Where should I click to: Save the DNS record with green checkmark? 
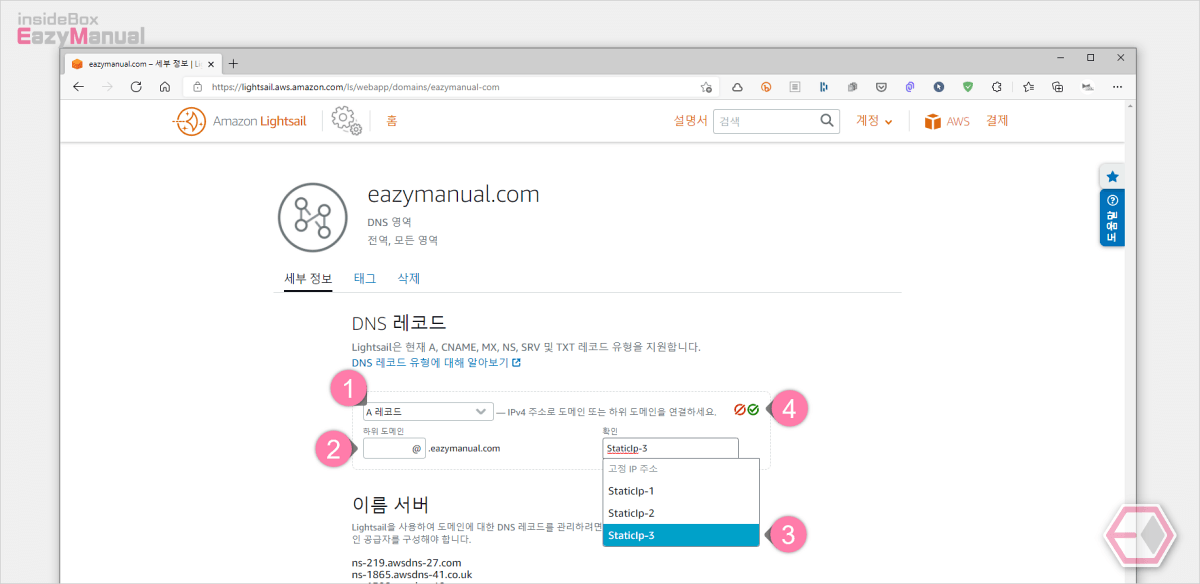753,410
